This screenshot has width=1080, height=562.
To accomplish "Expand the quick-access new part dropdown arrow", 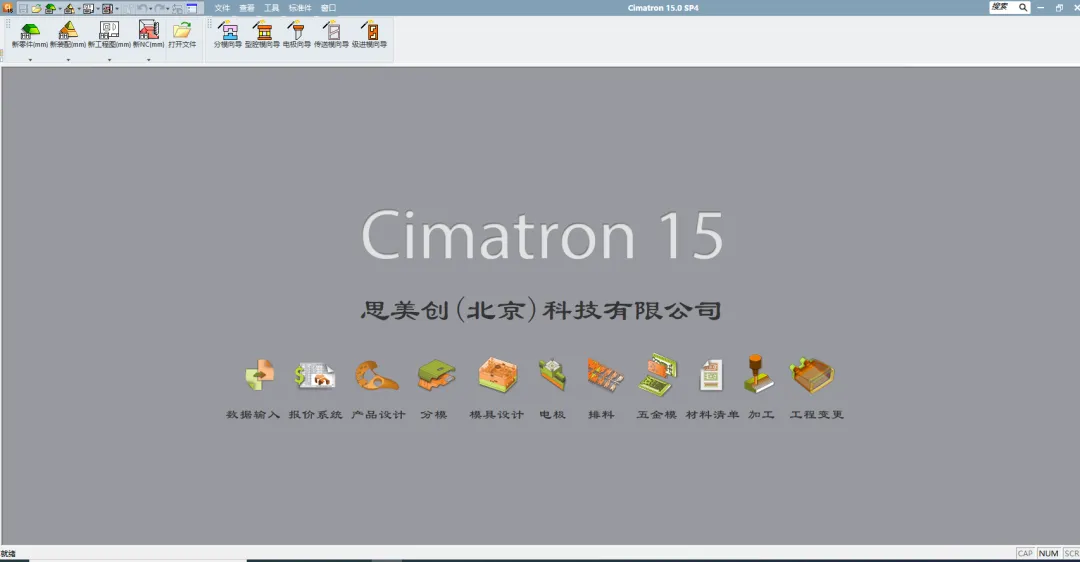I will (x=60, y=9).
